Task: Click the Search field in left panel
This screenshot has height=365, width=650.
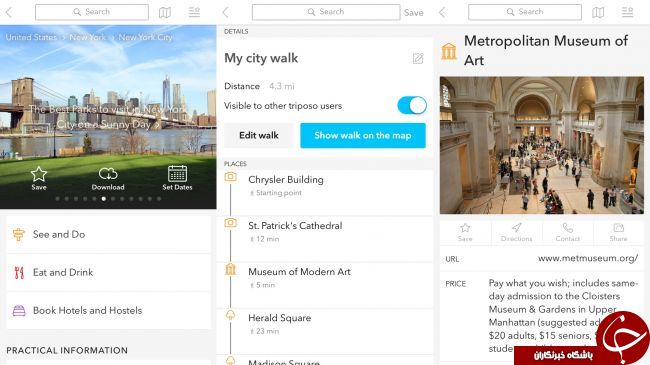Action: (x=92, y=12)
